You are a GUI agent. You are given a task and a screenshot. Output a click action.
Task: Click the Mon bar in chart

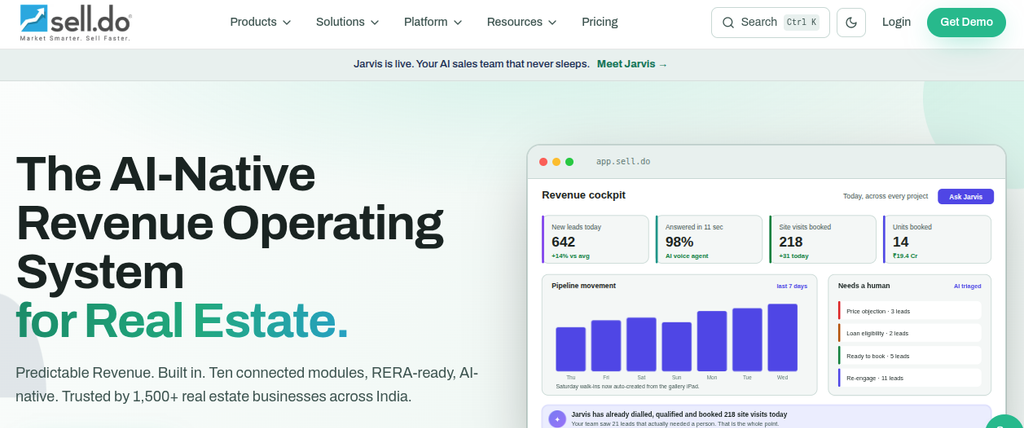712,341
